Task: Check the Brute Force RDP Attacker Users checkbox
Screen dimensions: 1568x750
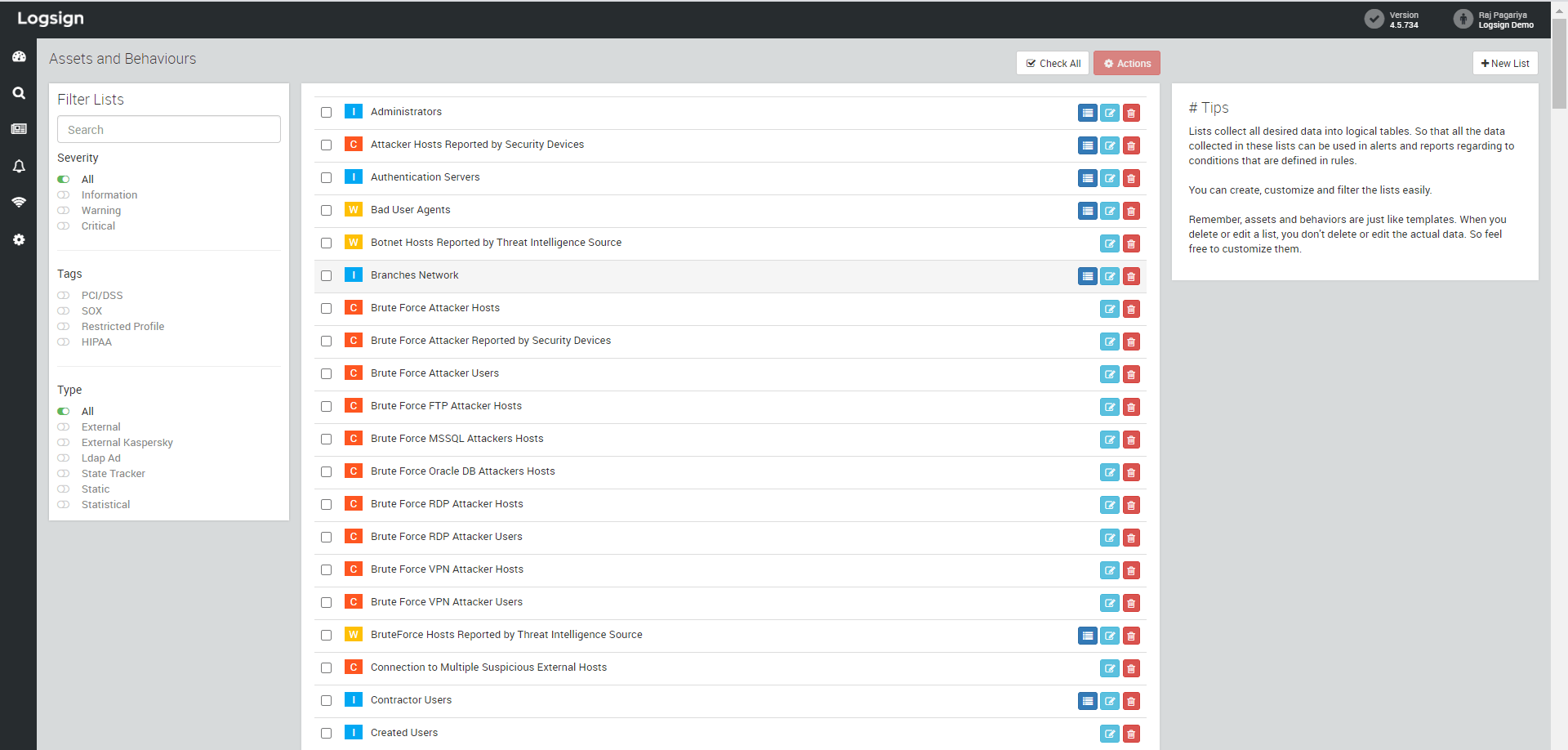Action: point(326,538)
